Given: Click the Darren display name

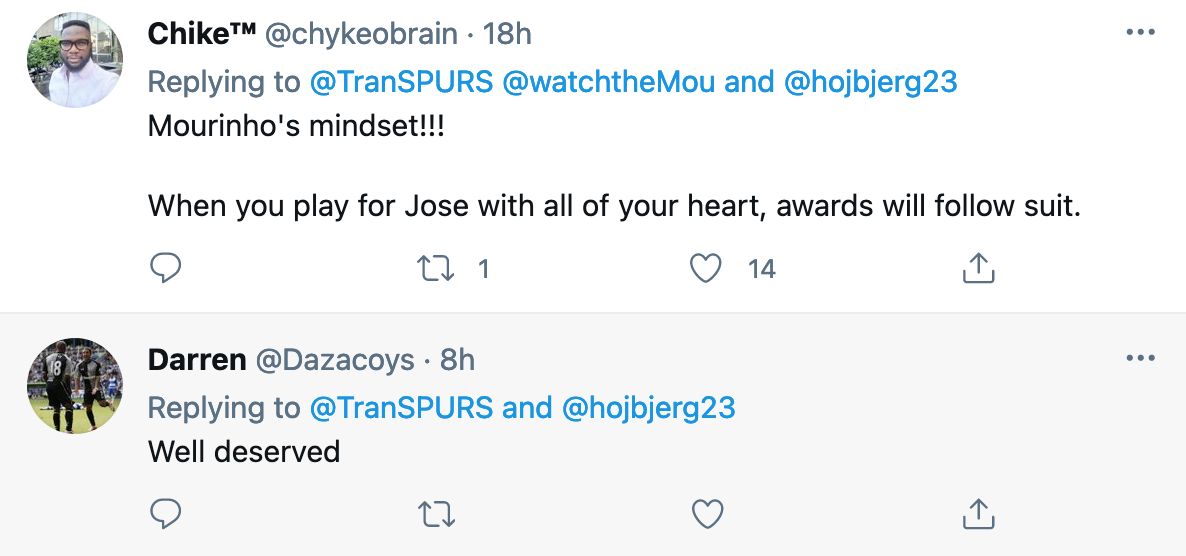Looking at the screenshot, I should pyautogui.click(x=197, y=359).
